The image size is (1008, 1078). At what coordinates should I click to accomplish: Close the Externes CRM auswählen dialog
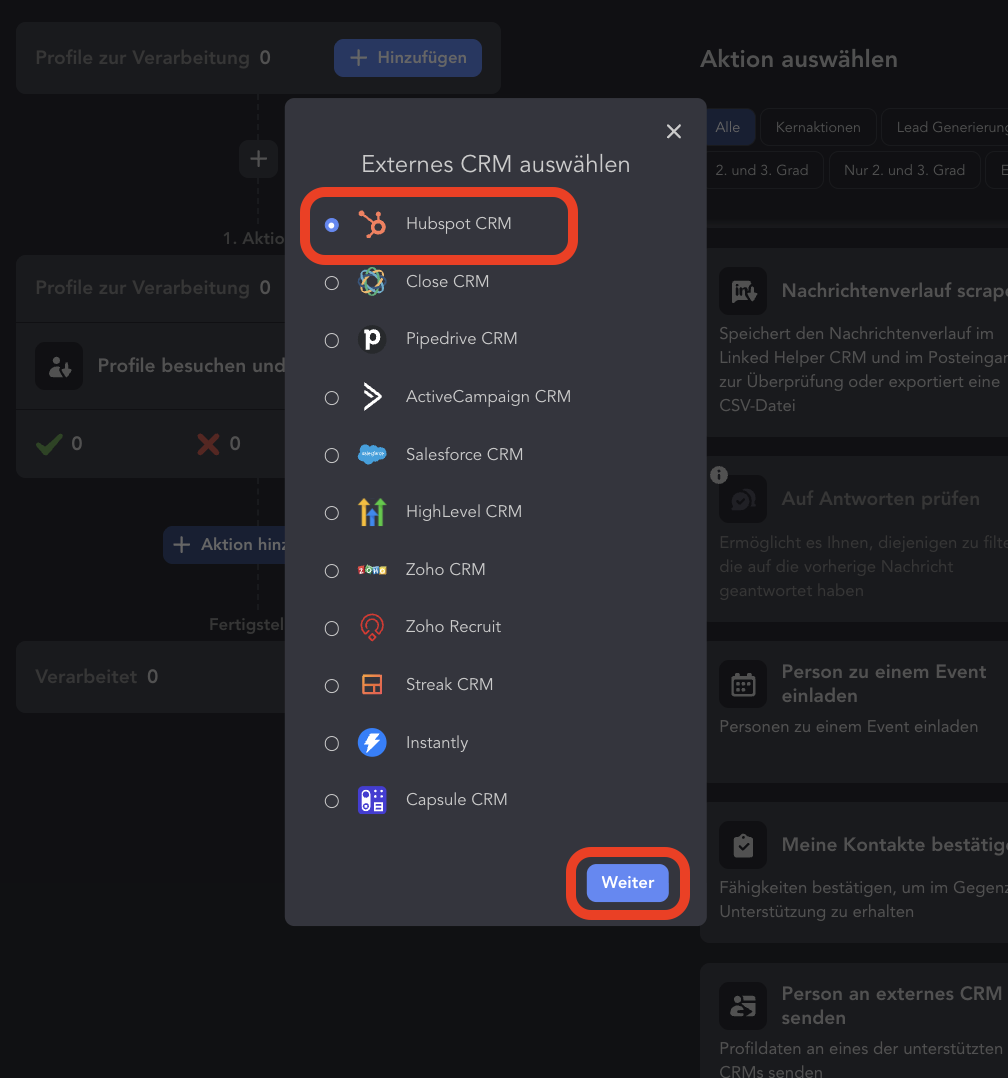pyautogui.click(x=674, y=131)
